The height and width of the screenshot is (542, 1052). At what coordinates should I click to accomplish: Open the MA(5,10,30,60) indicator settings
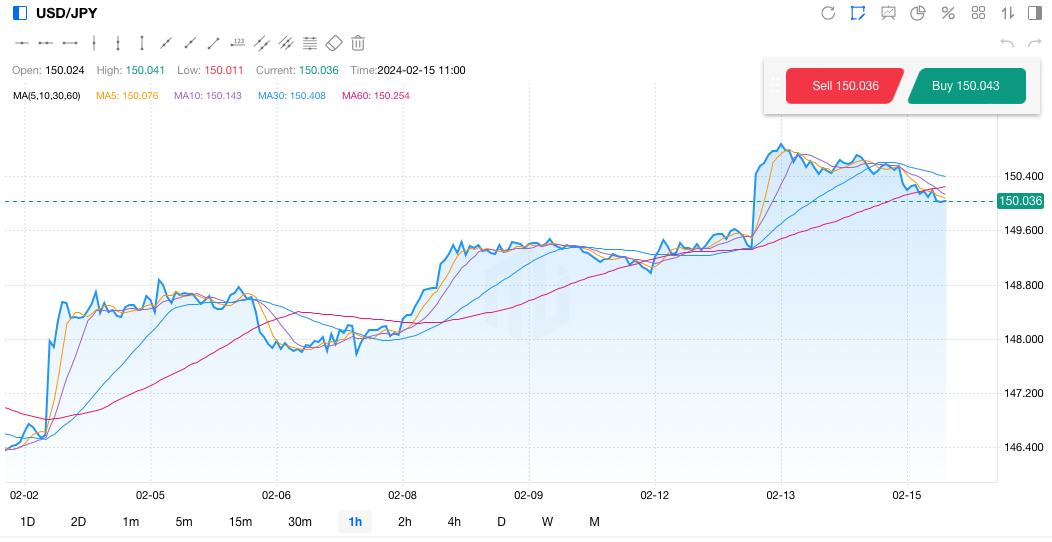click(46, 96)
